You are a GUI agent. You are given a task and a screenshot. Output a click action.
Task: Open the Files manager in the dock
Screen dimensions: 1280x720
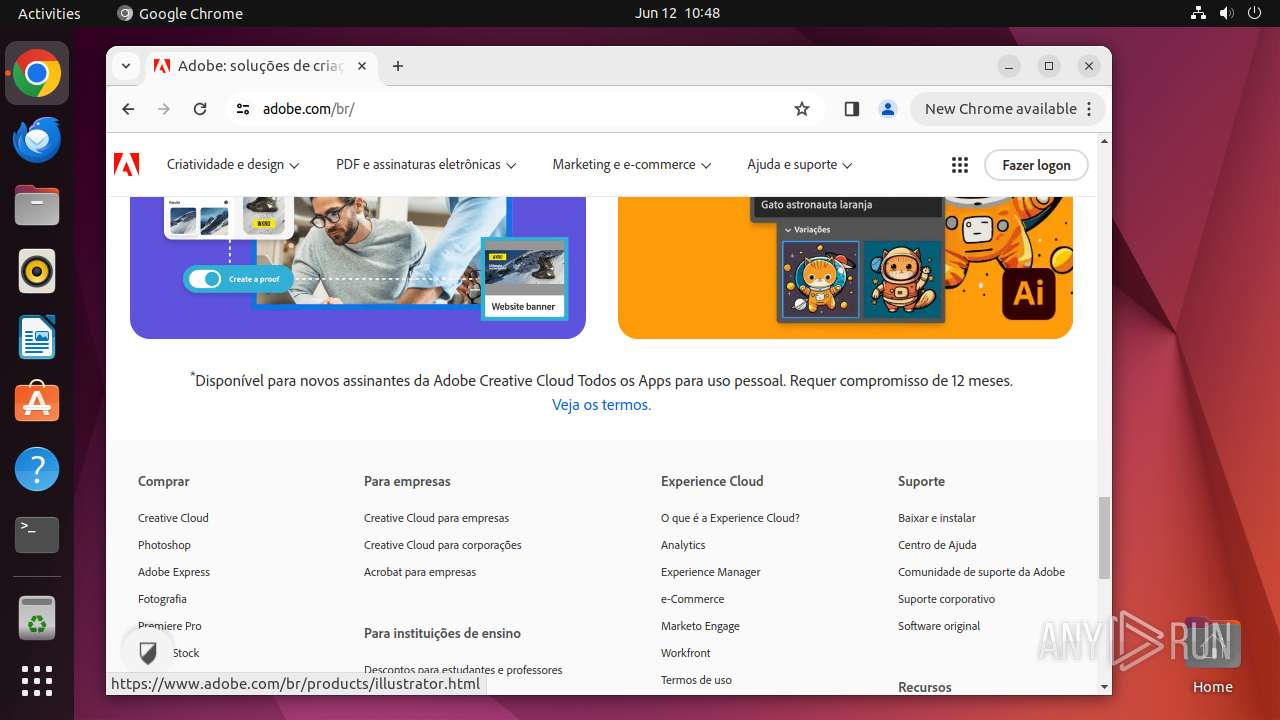tap(37, 206)
